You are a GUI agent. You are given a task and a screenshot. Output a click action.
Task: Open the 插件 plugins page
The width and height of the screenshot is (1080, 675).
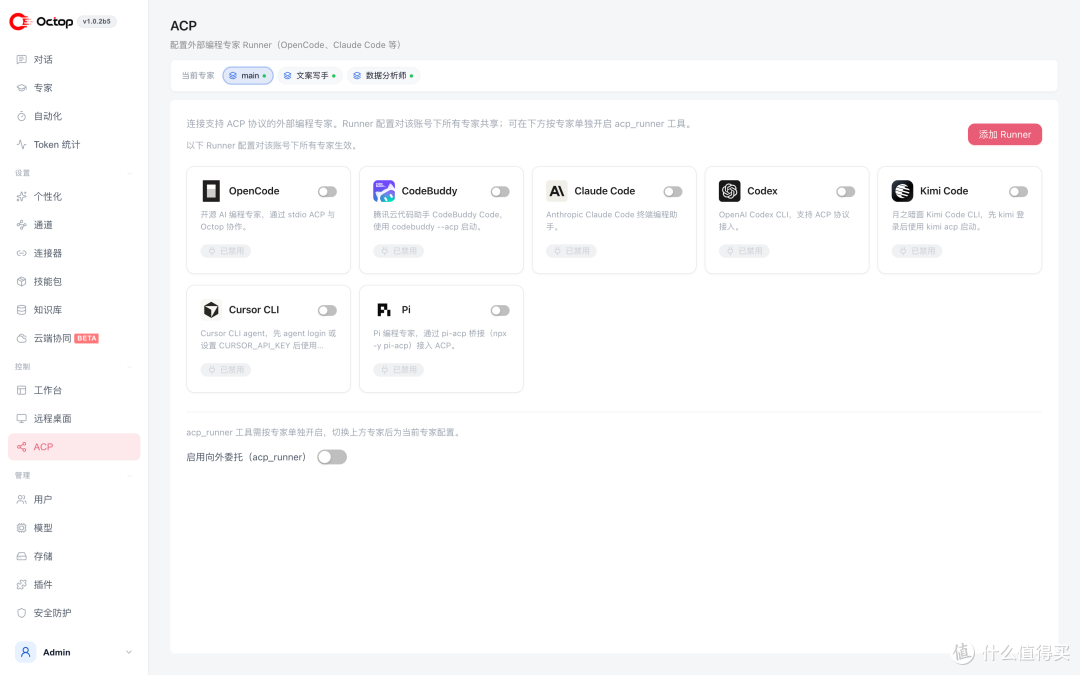click(x=74, y=585)
